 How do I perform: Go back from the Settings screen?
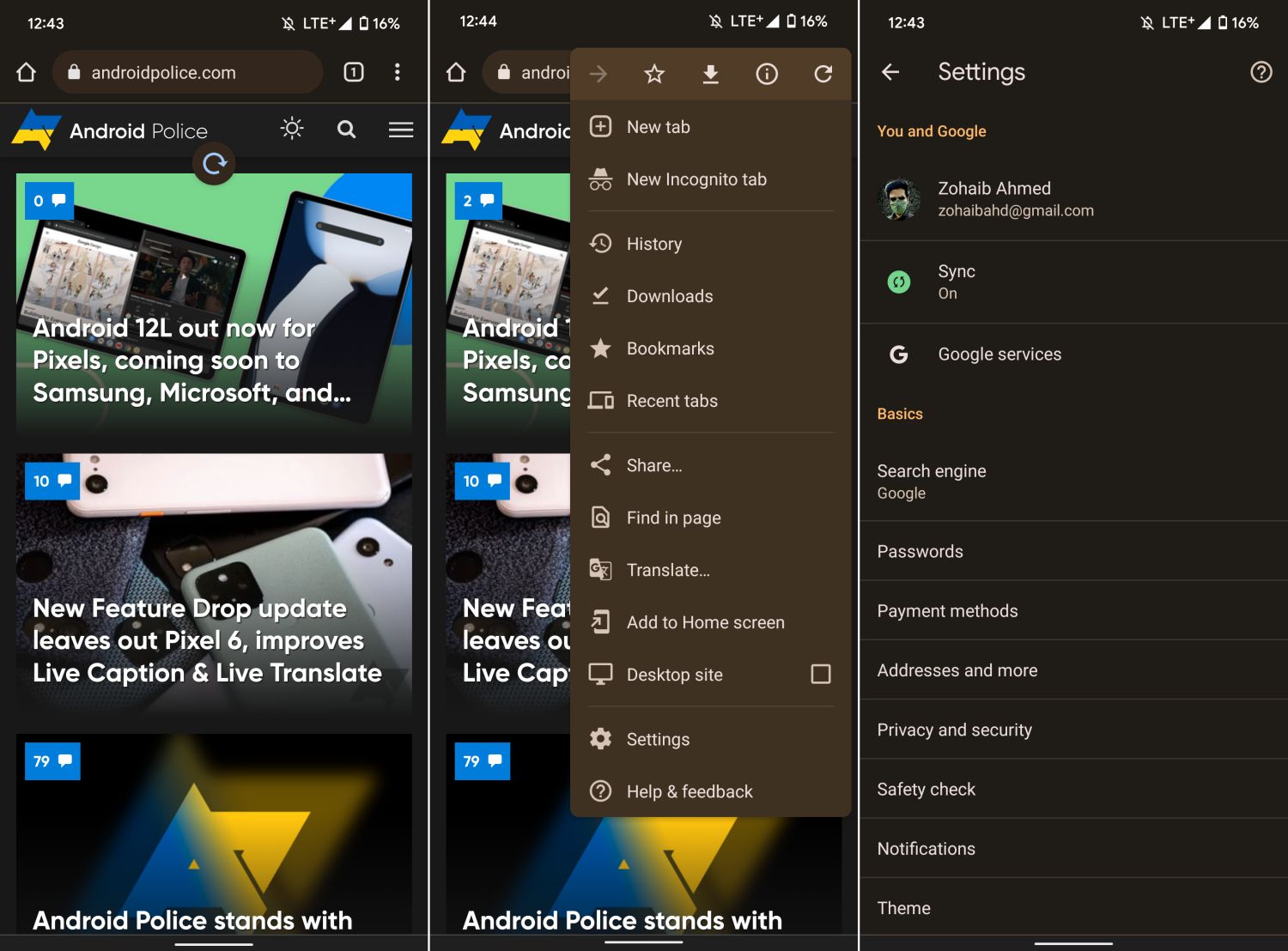click(890, 72)
